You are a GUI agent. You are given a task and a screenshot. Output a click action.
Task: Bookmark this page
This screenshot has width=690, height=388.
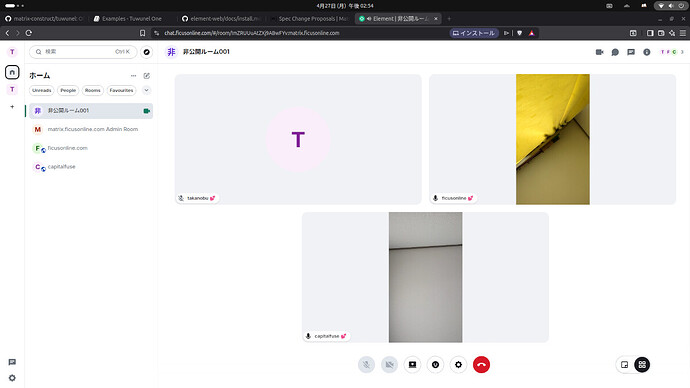(x=142, y=33)
